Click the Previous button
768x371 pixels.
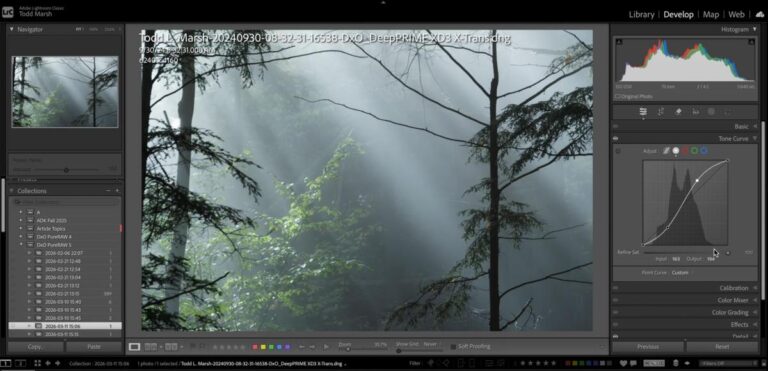(x=648, y=346)
